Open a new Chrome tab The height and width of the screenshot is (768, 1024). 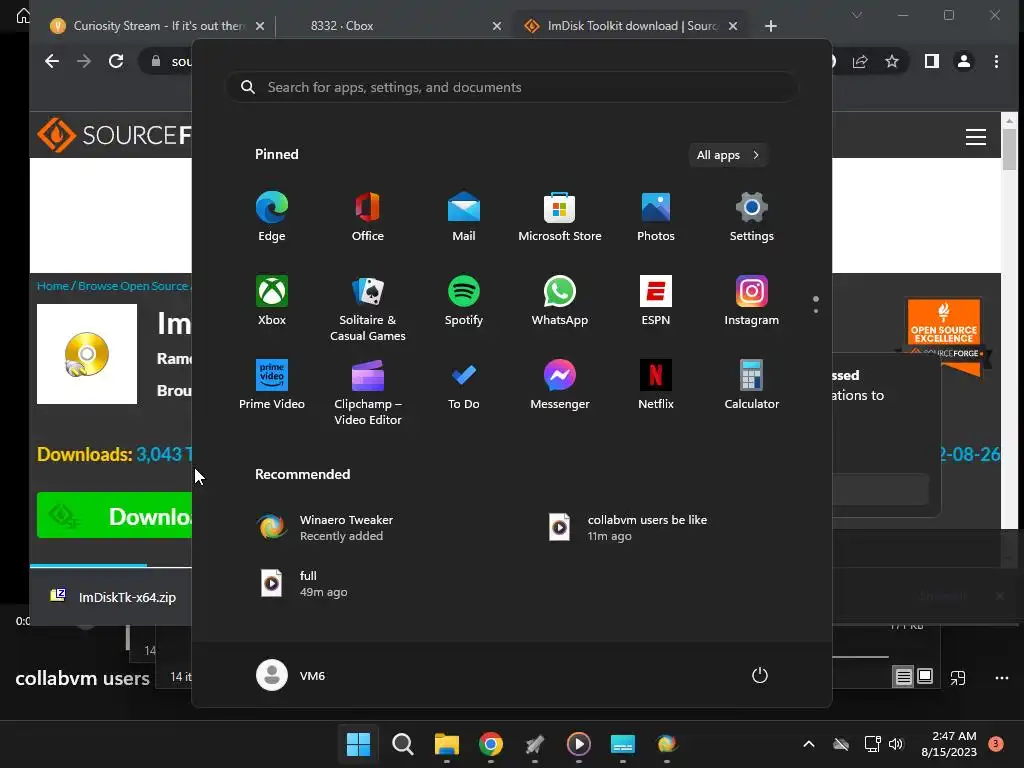[x=771, y=26]
